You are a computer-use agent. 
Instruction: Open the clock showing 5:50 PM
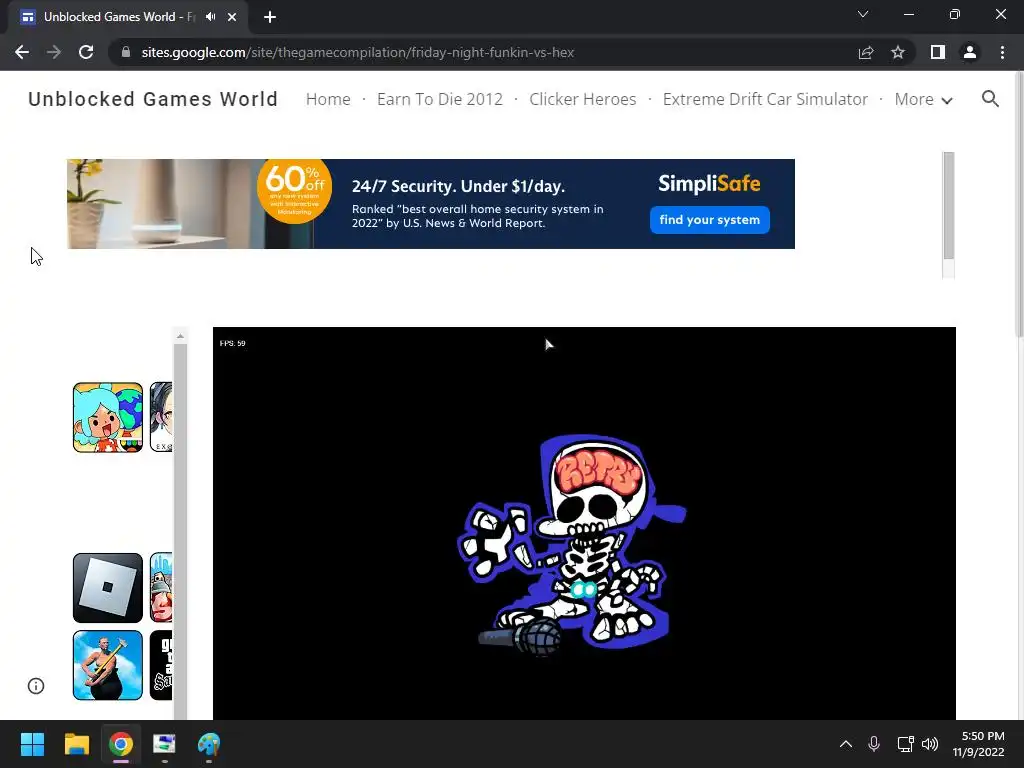pyautogui.click(x=978, y=744)
